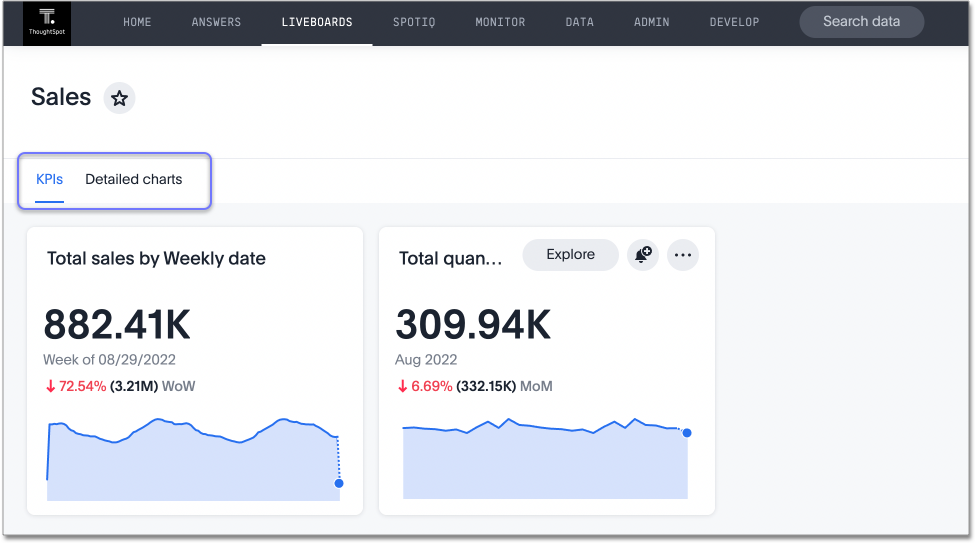Select the last data point on sales sparkline
Viewport: 976px width, 544px height.
[339, 483]
